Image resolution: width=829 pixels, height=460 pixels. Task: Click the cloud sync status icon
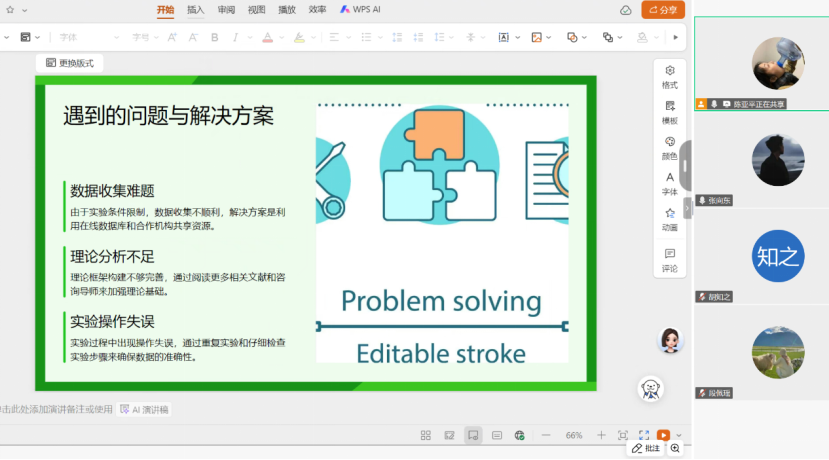pyautogui.click(x=625, y=10)
